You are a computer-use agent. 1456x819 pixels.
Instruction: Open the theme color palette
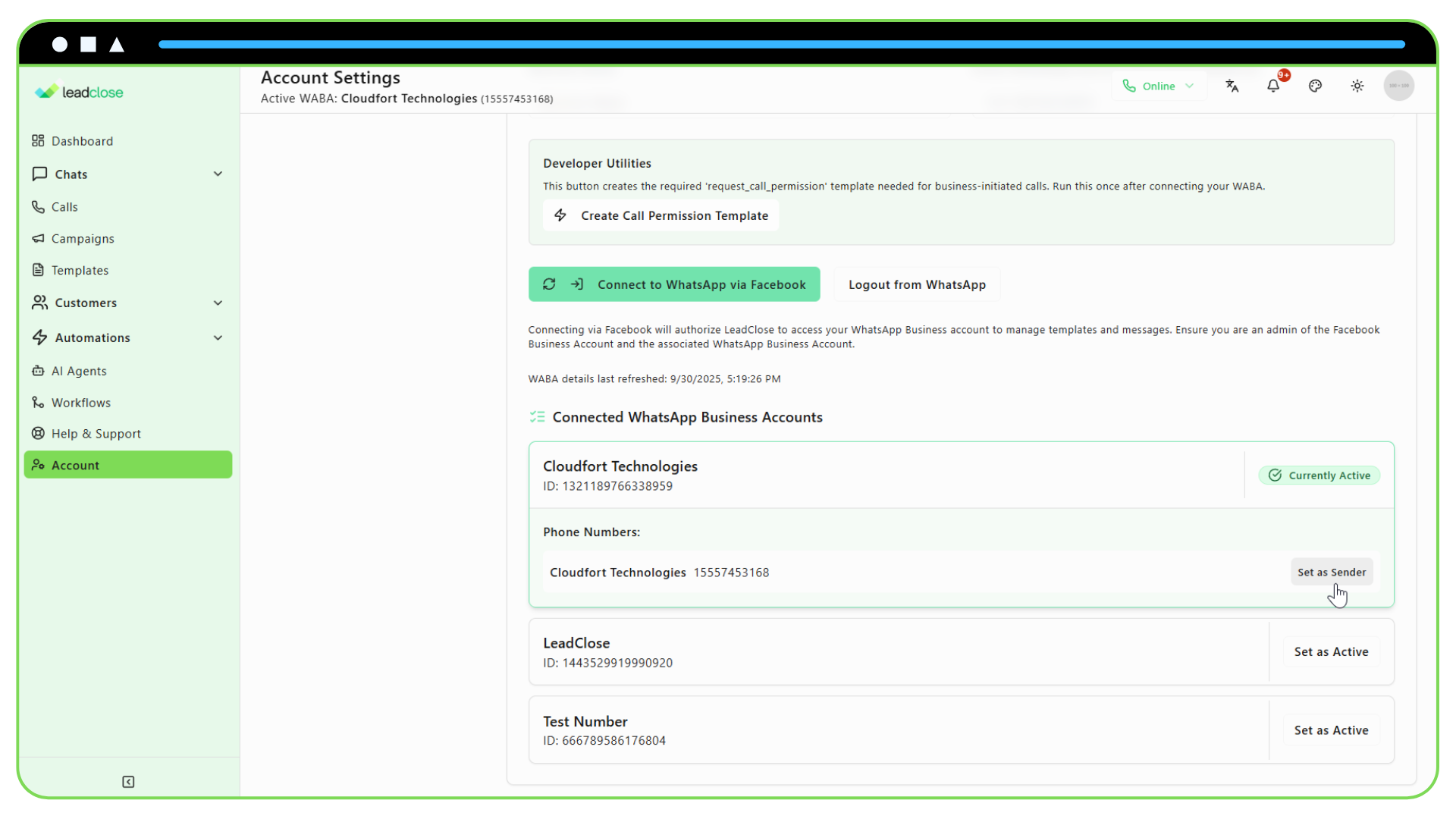(1316, 86)
